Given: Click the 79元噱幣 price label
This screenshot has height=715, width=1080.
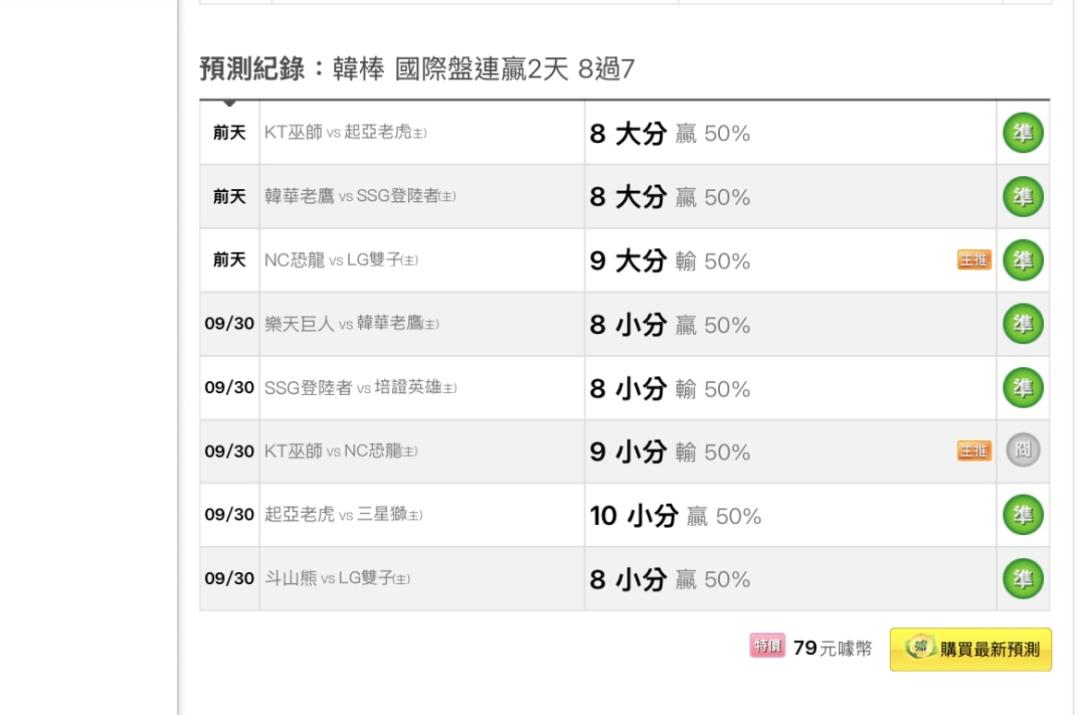Looking at the screenshot, I should tap(831, 649).
